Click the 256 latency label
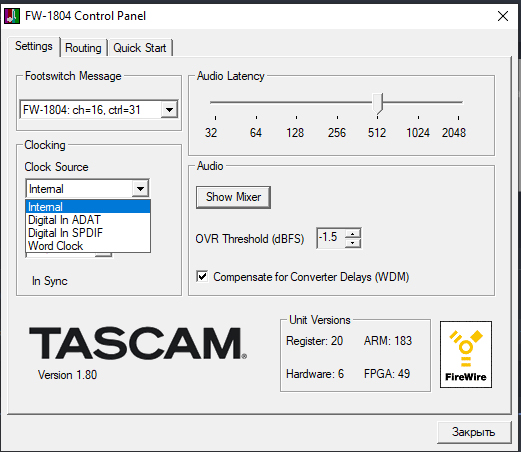 [337, 133]
